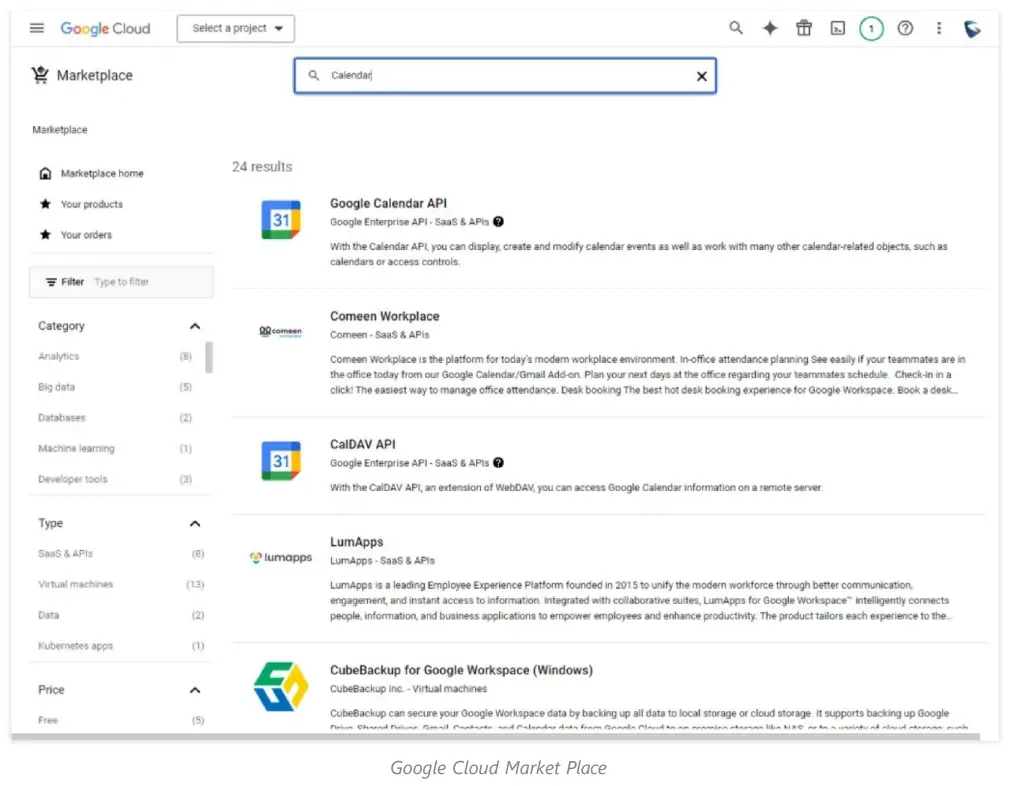Open the Google Calendar API logo
The image size is (1014, 786).
(281, 219)
